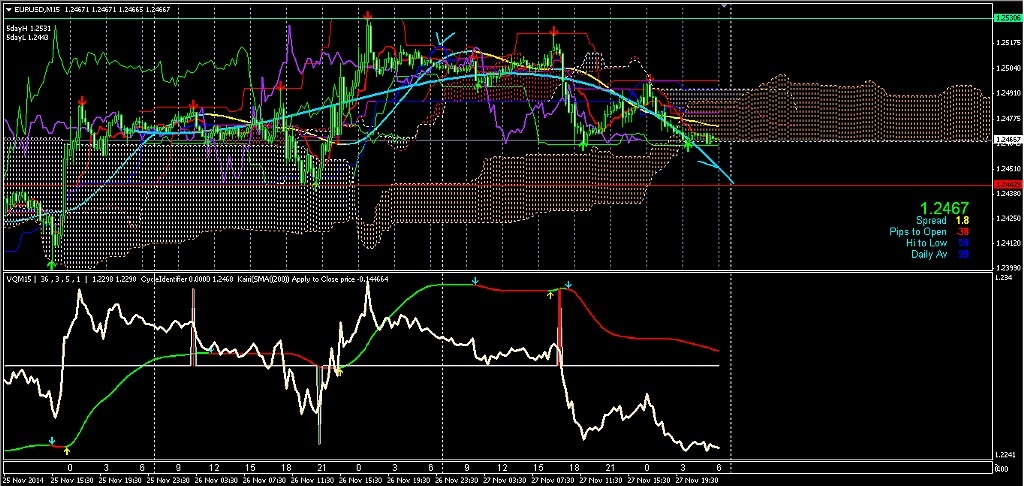The image size is (1024, 486).
Task: Click 1.23990 on the price axis
Action: [1007, 268]
